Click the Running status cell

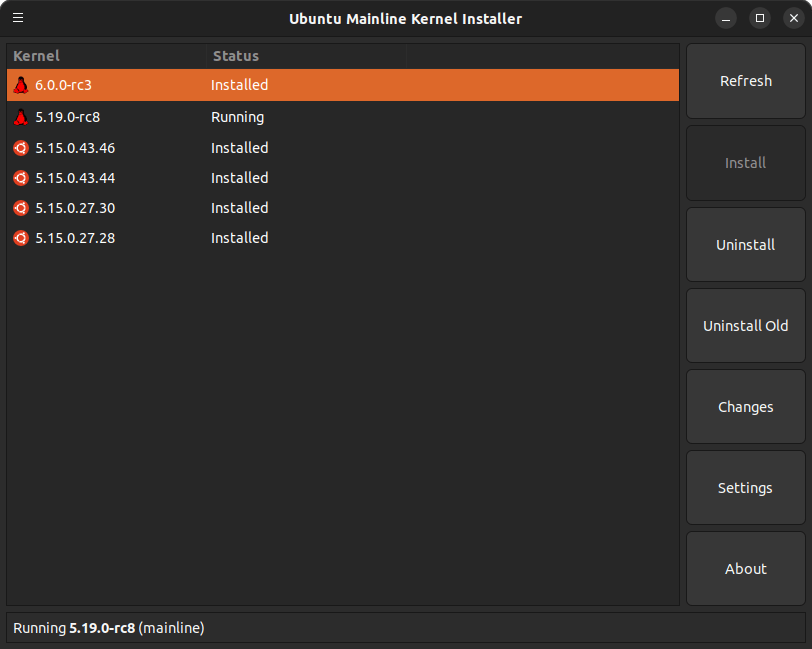238,118
